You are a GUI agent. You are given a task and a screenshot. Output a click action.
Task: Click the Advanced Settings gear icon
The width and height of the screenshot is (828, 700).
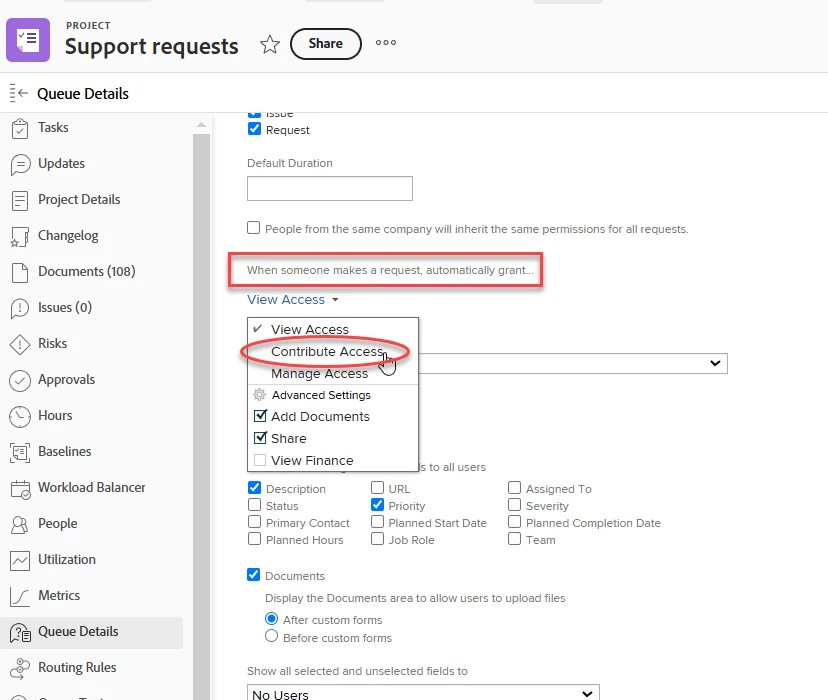pyautogui.click(x=259, y=394)
